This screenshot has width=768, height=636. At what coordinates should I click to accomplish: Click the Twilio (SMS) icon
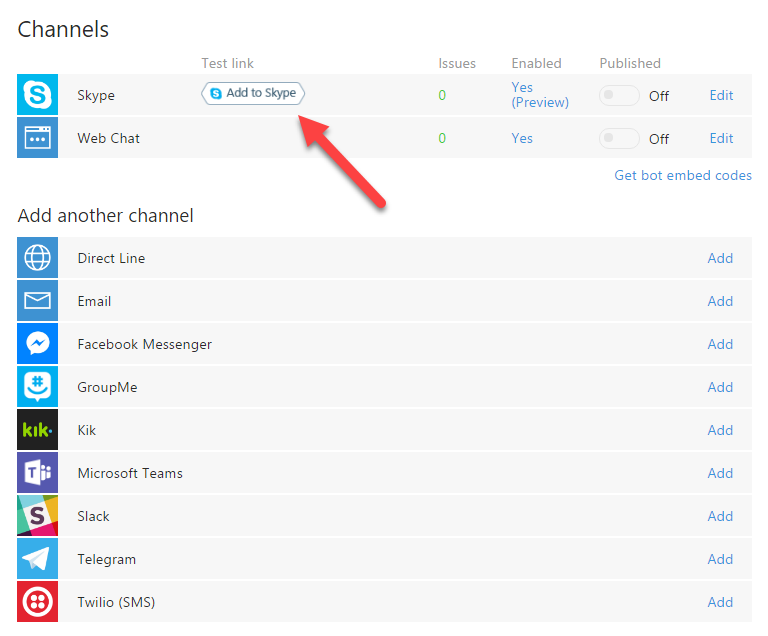click(x=38, y=602)
